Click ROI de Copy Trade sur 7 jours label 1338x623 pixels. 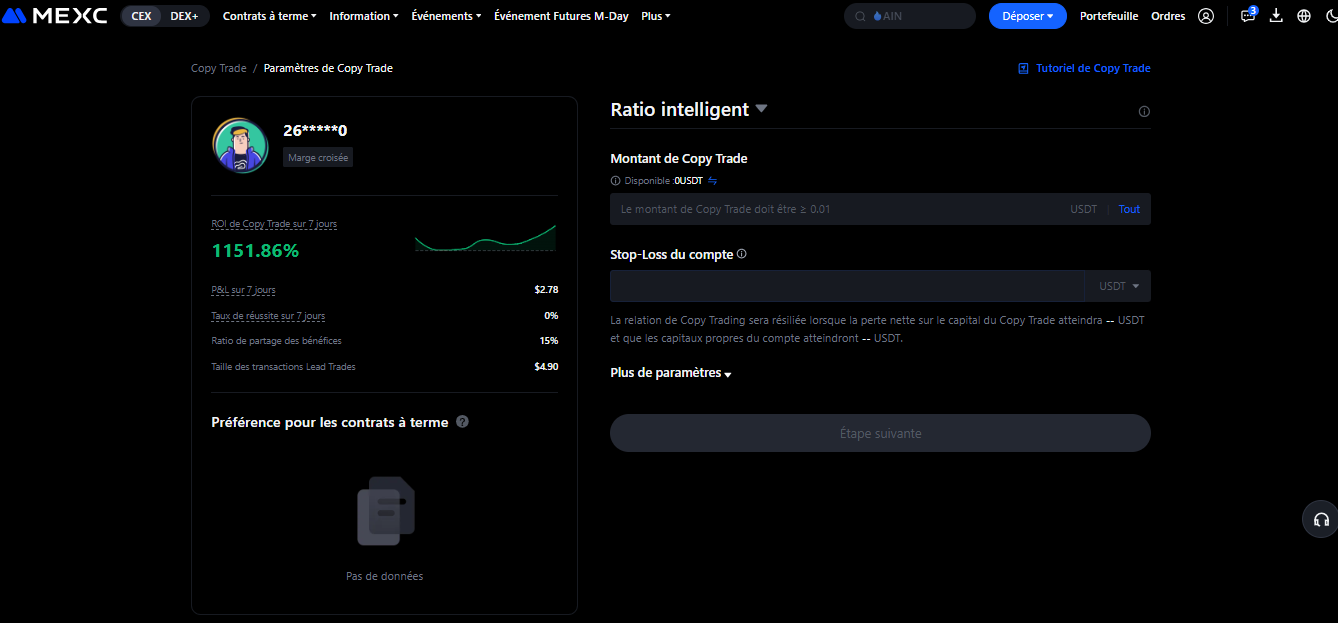click(274, 224)
